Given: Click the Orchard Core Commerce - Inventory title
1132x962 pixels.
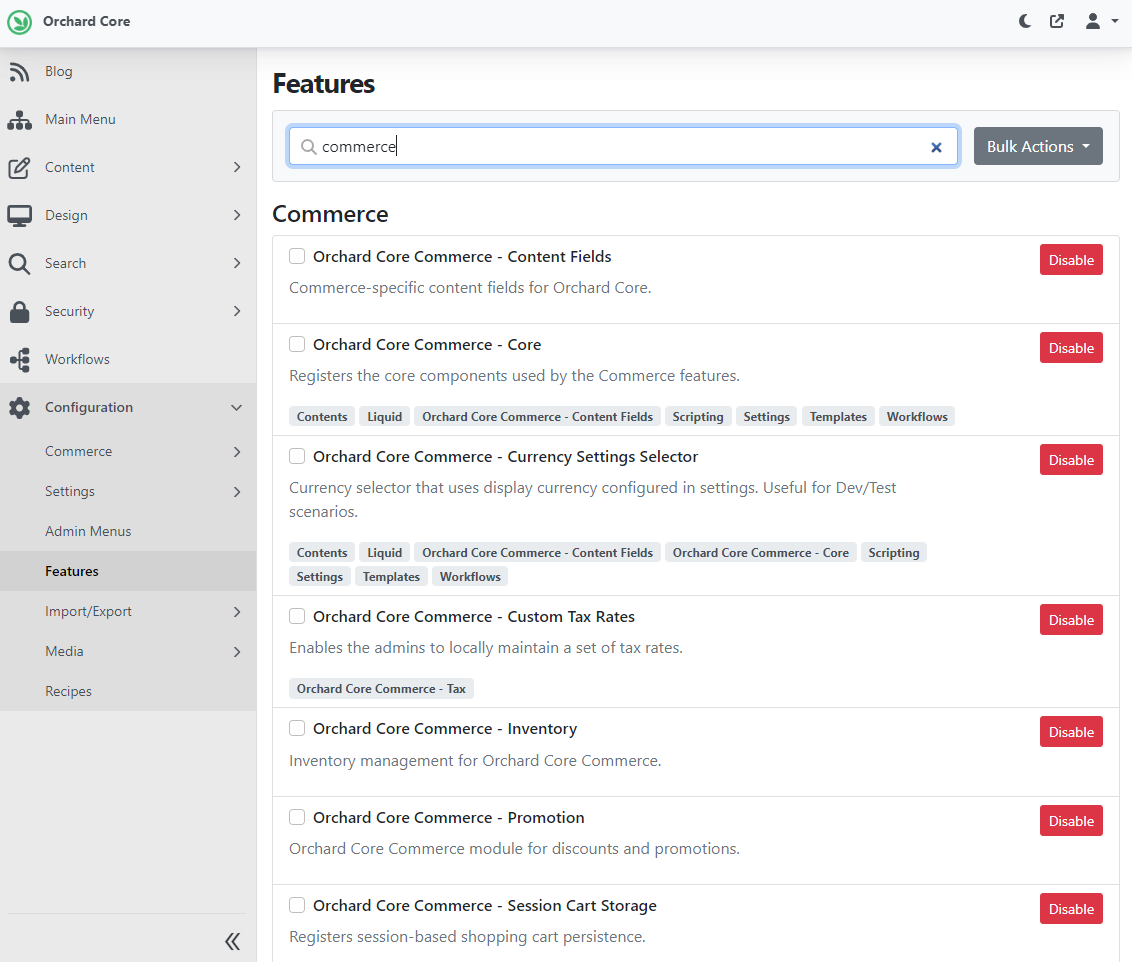Looking at the screenshot, I should [x=445, y=729].
